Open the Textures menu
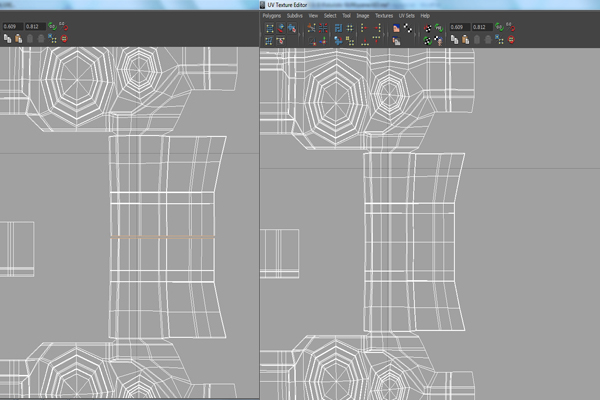 pos(384,16)
